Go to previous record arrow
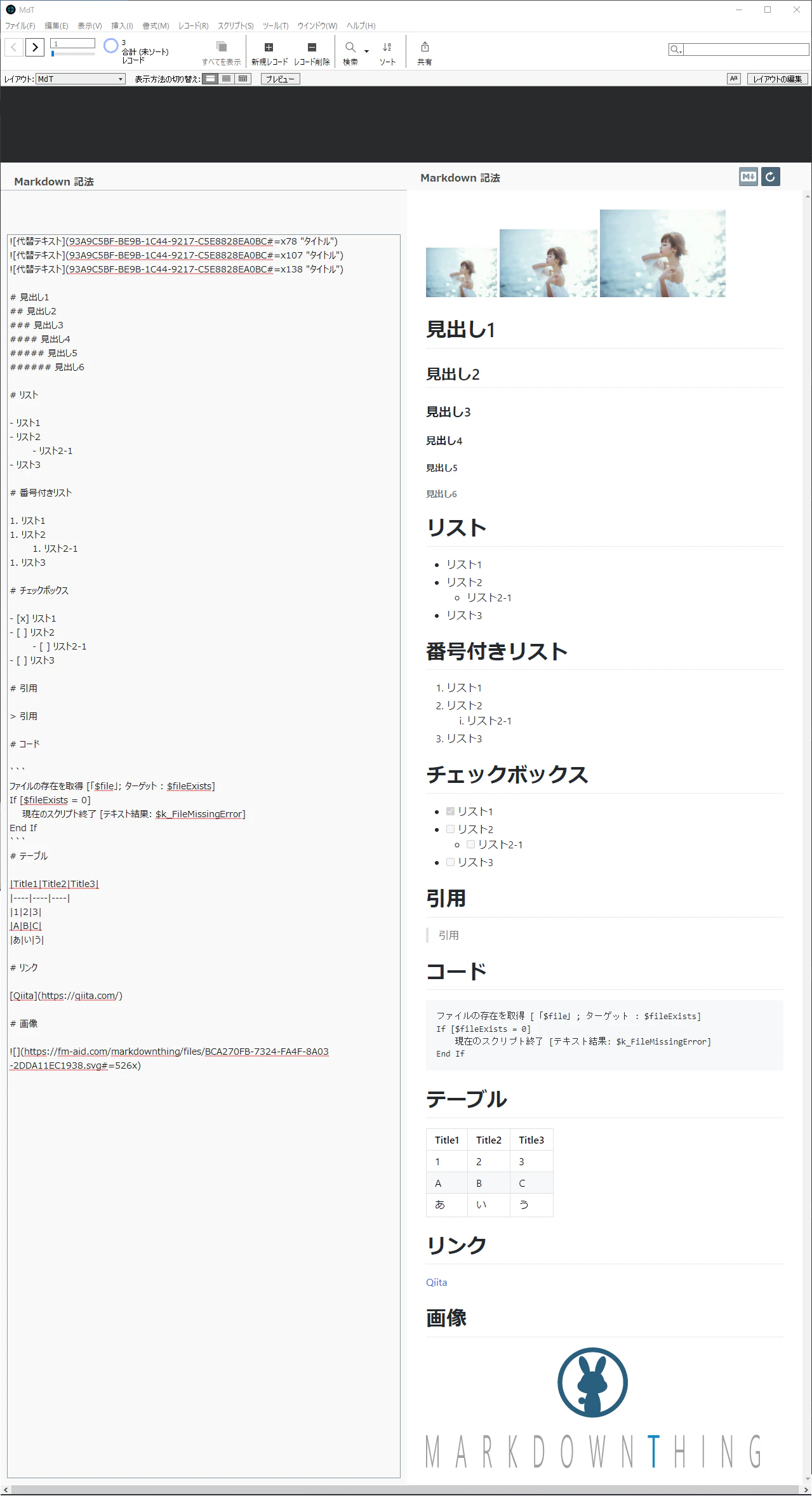This screenshot has width=812, height=1496. (15, 47)
